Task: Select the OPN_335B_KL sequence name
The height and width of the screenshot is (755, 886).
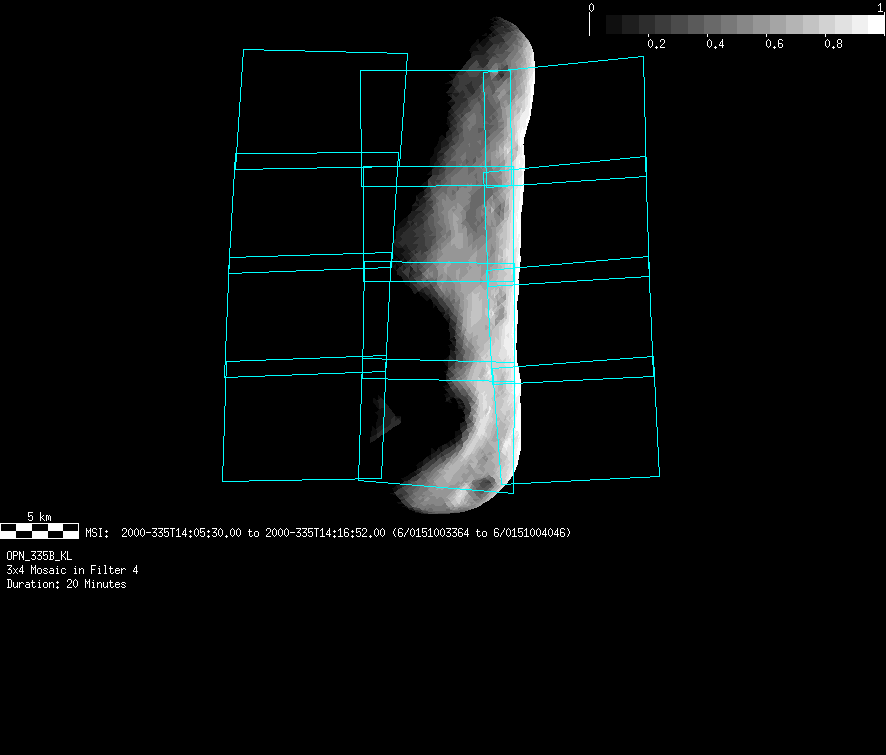Action: [39, 555]
